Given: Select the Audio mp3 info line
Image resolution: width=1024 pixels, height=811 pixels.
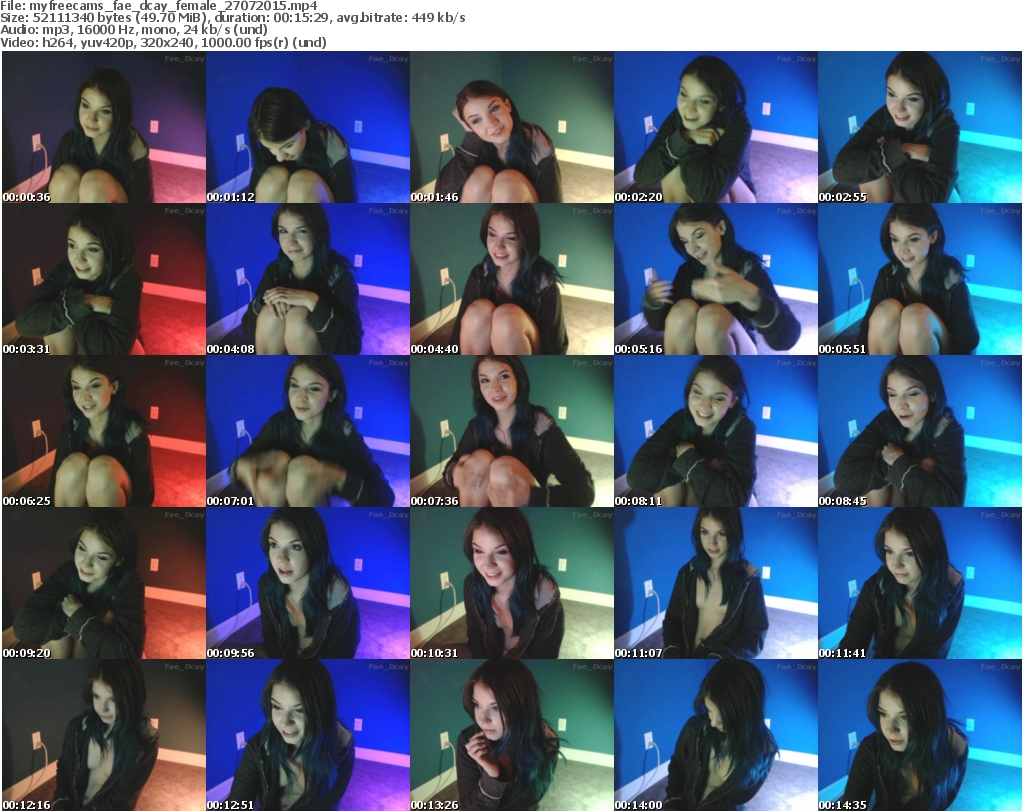Looking at the screenshot, I should 134,30.
